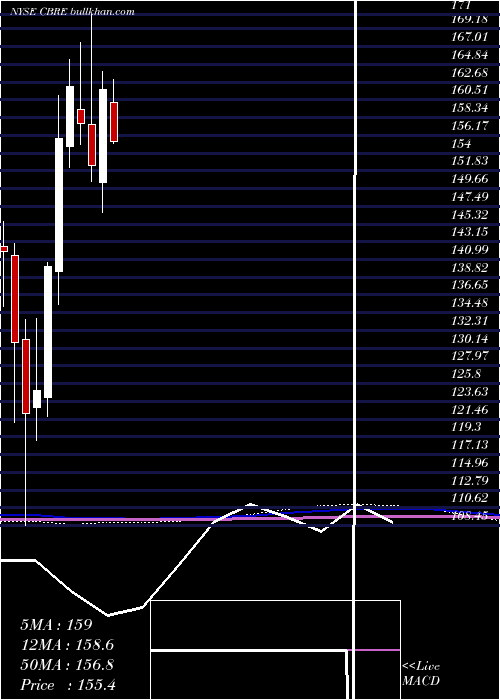Viewport: 500px width, 700px height.
Task: Click the 12MA : 158.6 readout
Action: (x=67, y=645)
